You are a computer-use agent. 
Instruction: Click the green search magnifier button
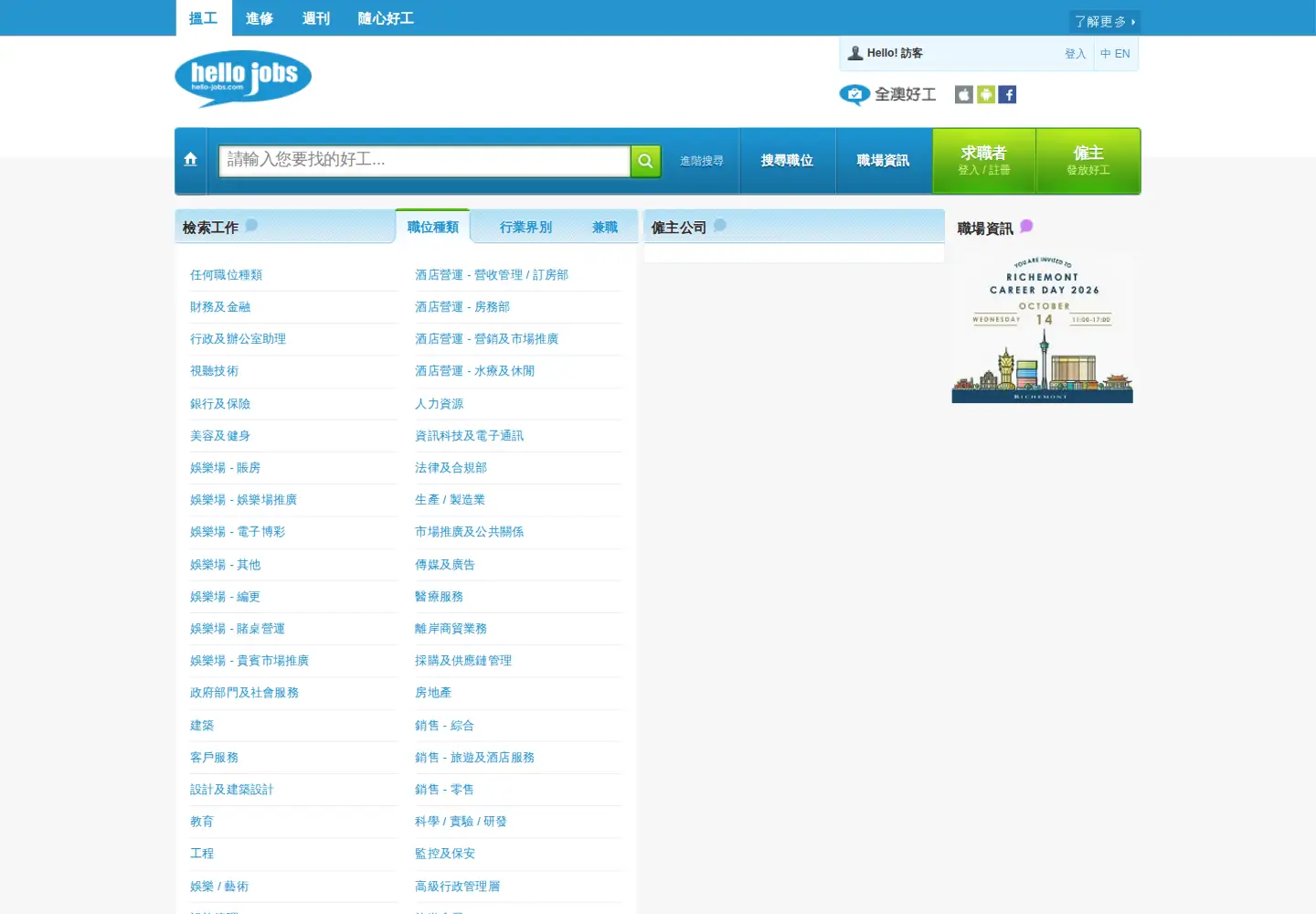[x=645, y=161]
